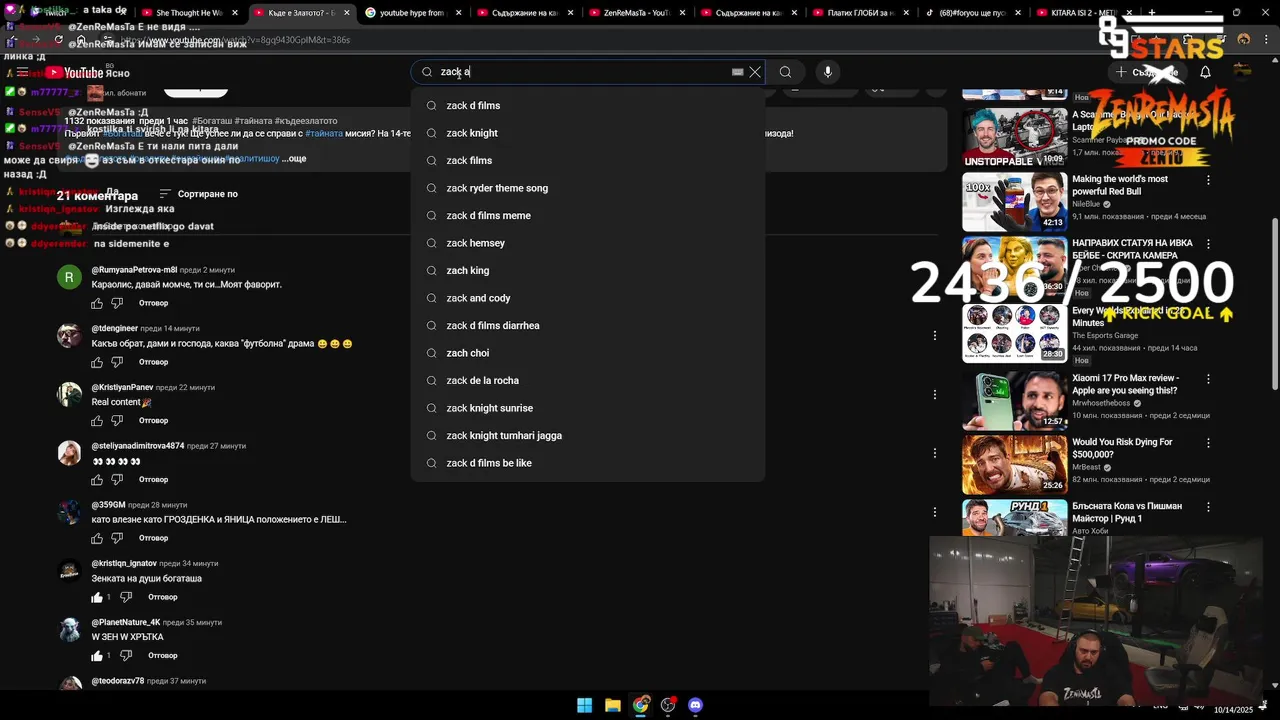Image resolution: width=1280 pixels, height=720 pixels.
Task: Choose 'zack king' suggestion
Action: 588,270
